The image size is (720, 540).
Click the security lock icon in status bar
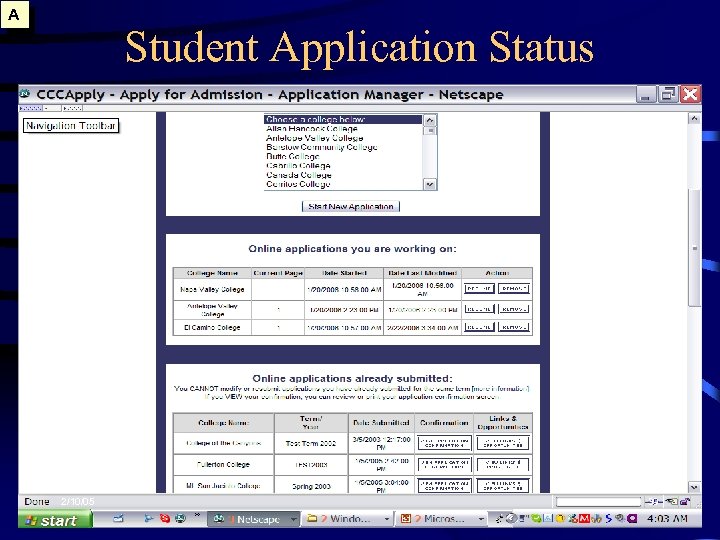(685, 502)
